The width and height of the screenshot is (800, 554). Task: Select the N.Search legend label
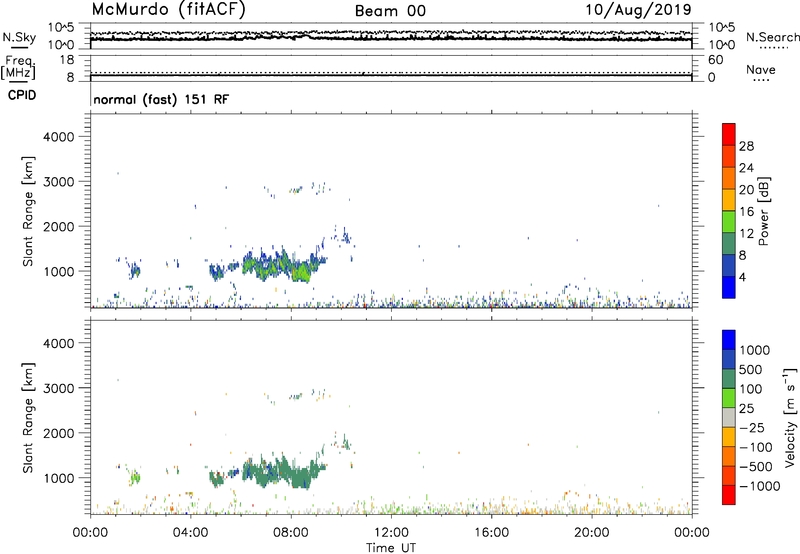pyautogui.click(x=773, y=37)
